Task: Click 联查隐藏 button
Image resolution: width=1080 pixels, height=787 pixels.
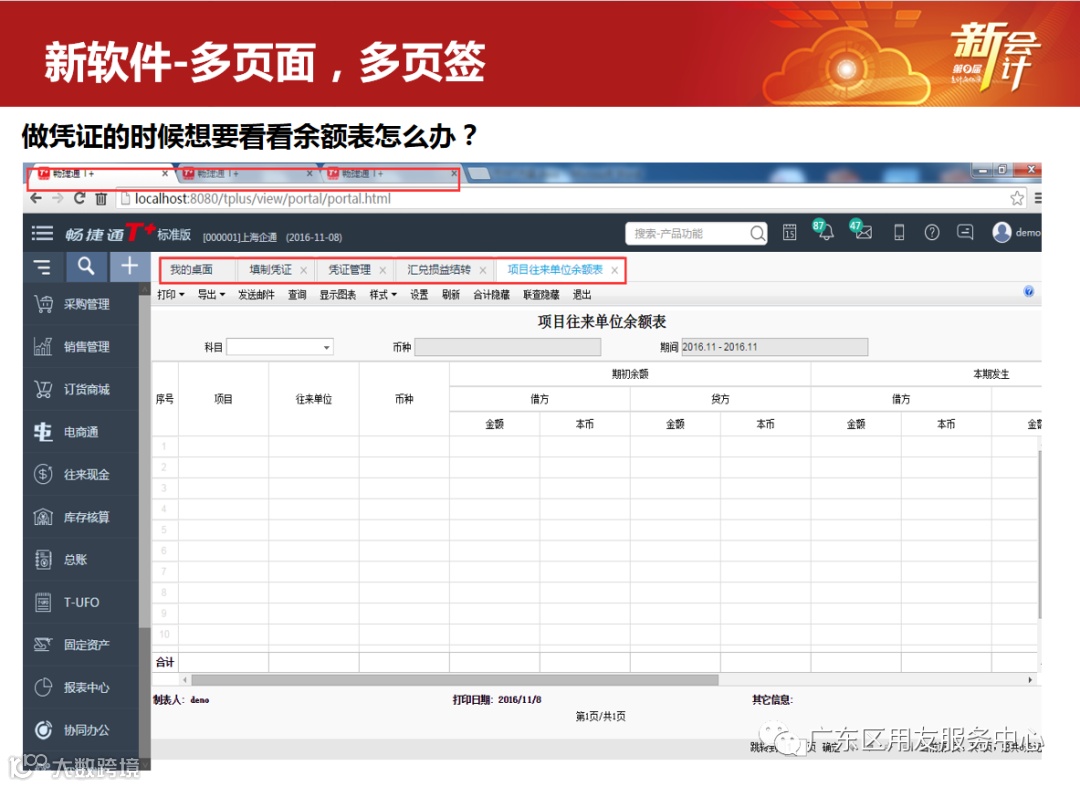Action: pyautogui.click(x=541, y=295)
